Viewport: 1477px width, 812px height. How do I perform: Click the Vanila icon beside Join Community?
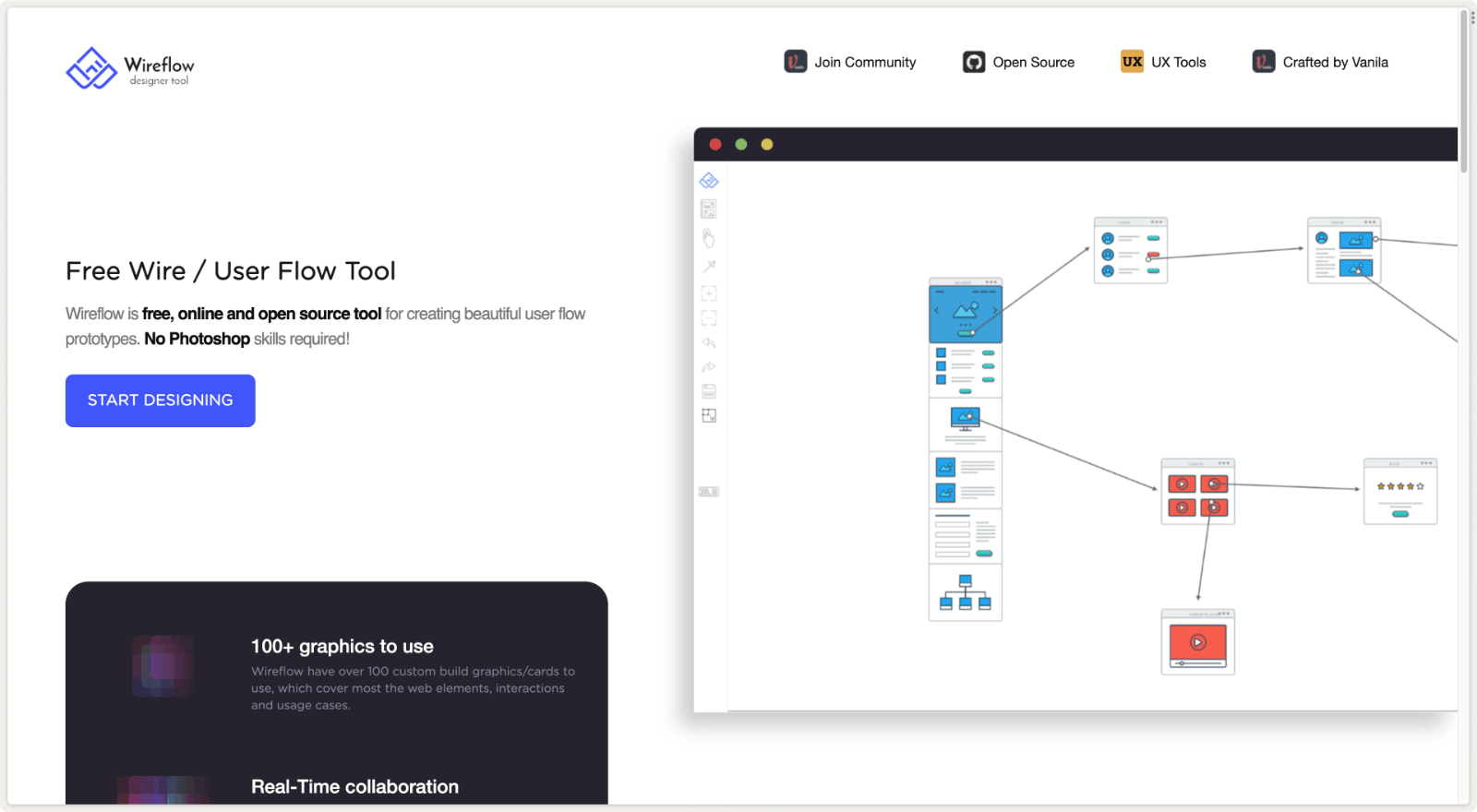pos(796,62)
